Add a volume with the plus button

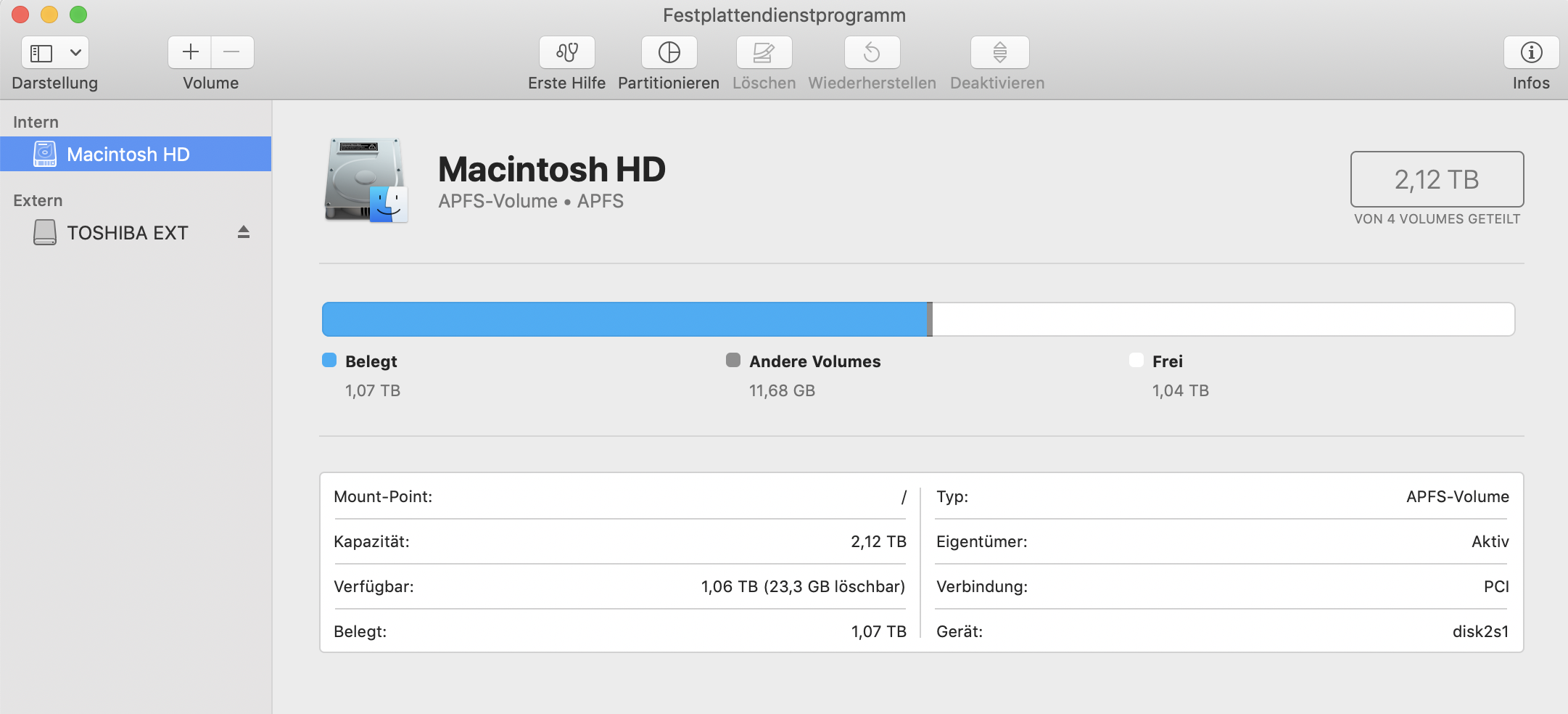[190, 52]
